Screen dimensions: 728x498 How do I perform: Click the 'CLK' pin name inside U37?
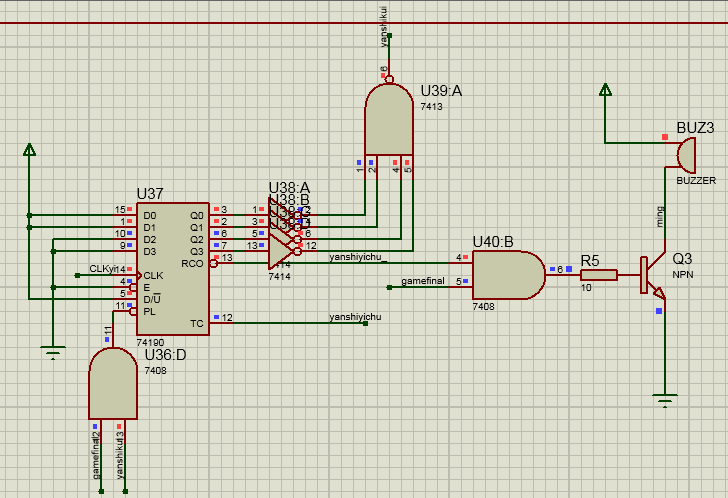[x=153, y=276]
